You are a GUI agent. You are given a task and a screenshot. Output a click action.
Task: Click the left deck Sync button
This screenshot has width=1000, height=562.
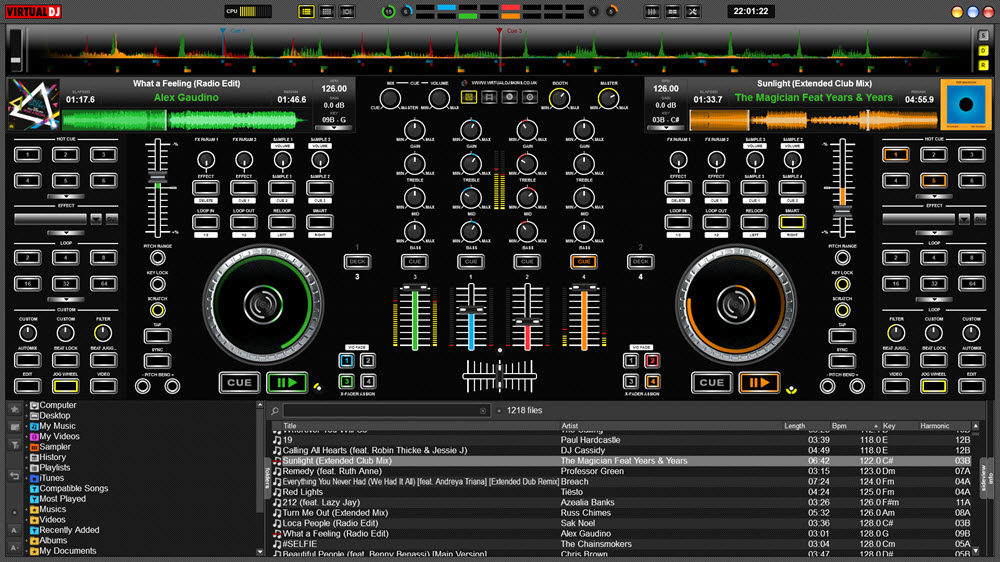click(x=157, y=361)
